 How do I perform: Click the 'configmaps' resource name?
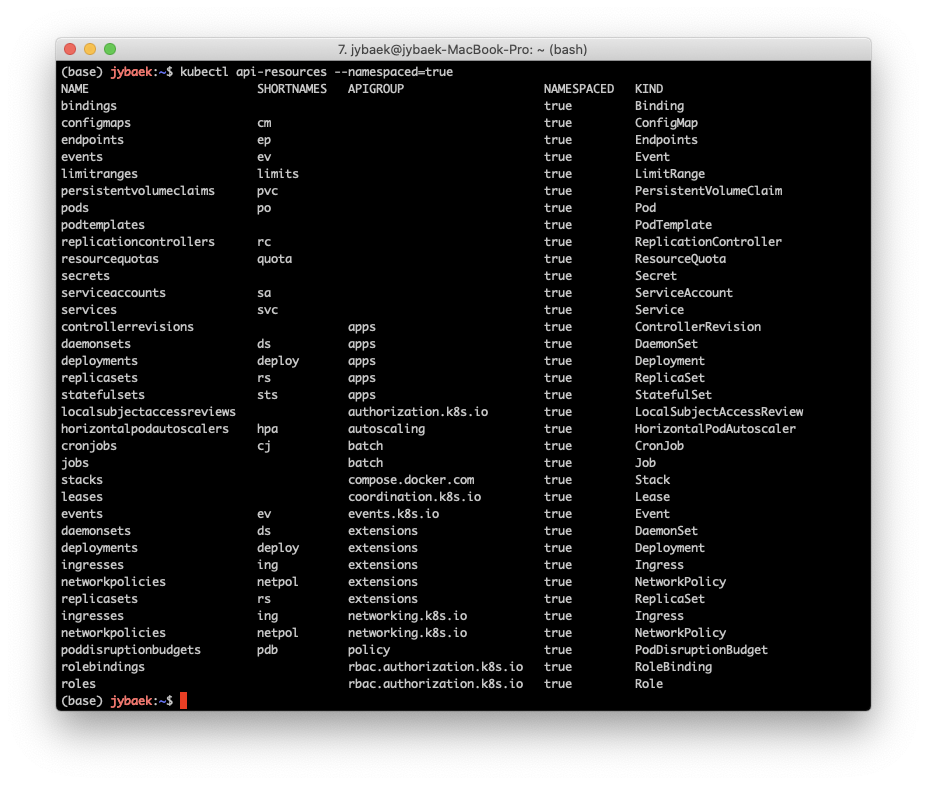[96, 123]
